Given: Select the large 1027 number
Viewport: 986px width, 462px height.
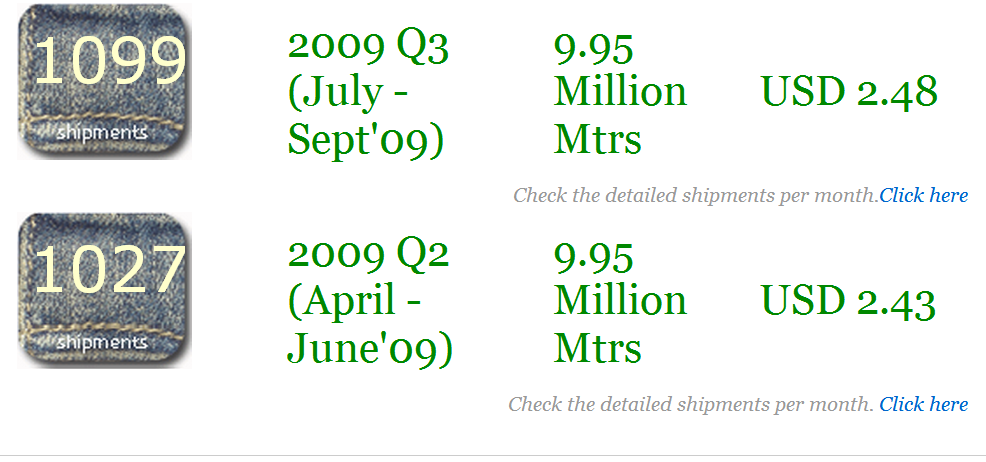Looking at the screenshot, I should [110, 269].
